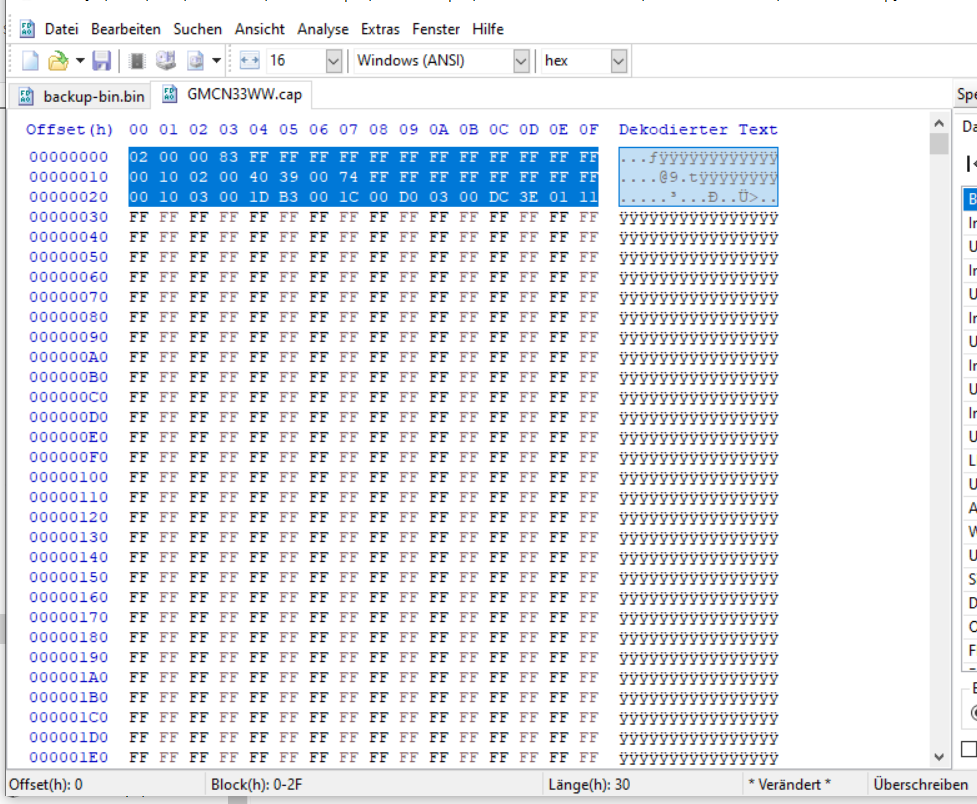This screenshot has height=804, width=977.
Task: Open the Windows (ANSI) charset dropdown
Action: coord(521,61)
